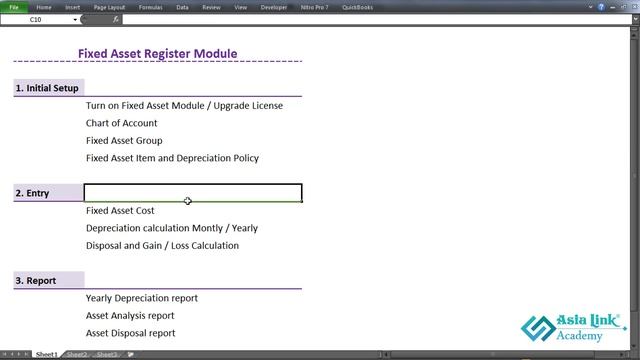Click inside the formula bar
Viewport: 640px width, 360px height.
377,20
